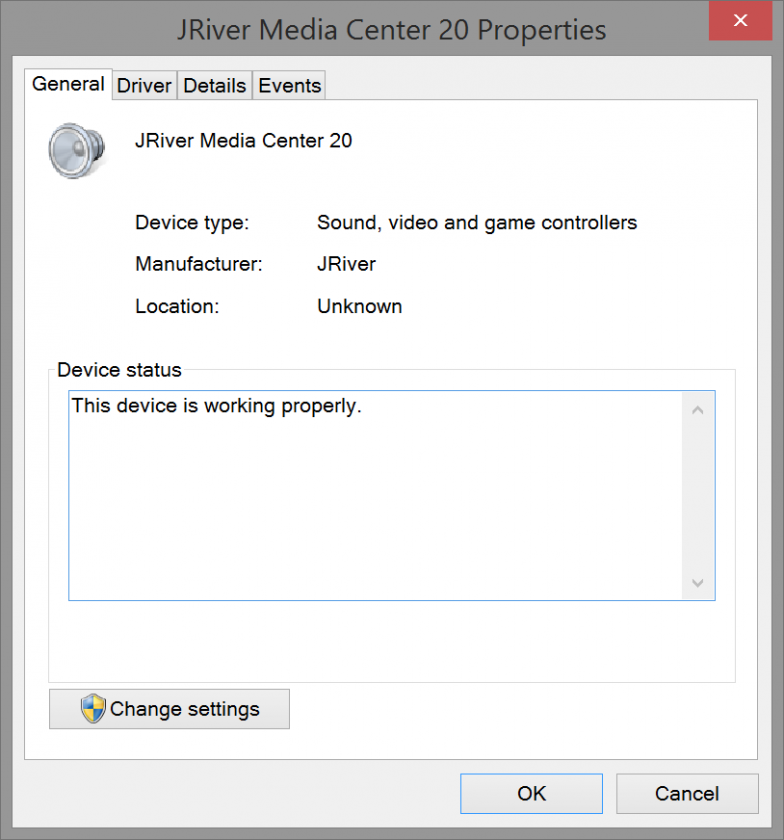Click Change settings button with shield
784x840 pixels.
(169, 709)
